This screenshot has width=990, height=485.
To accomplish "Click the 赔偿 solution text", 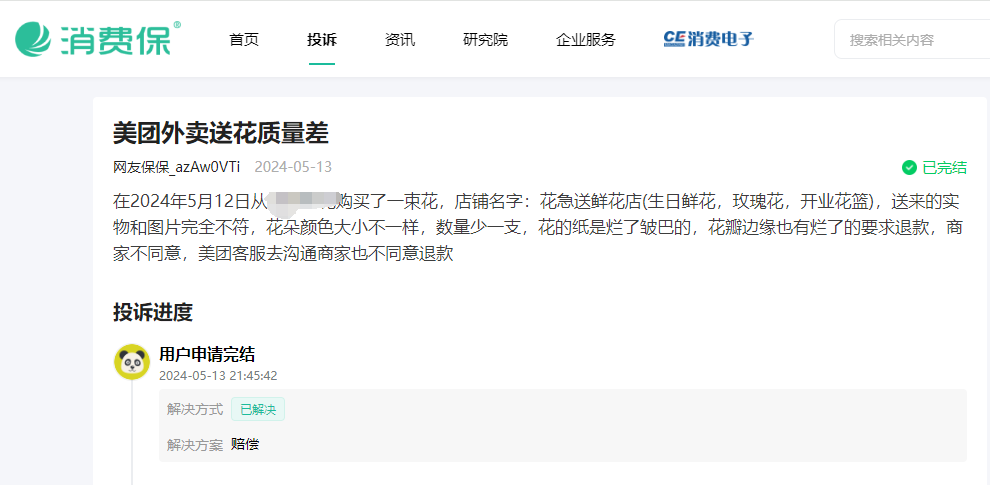I will tap(245, 445).
